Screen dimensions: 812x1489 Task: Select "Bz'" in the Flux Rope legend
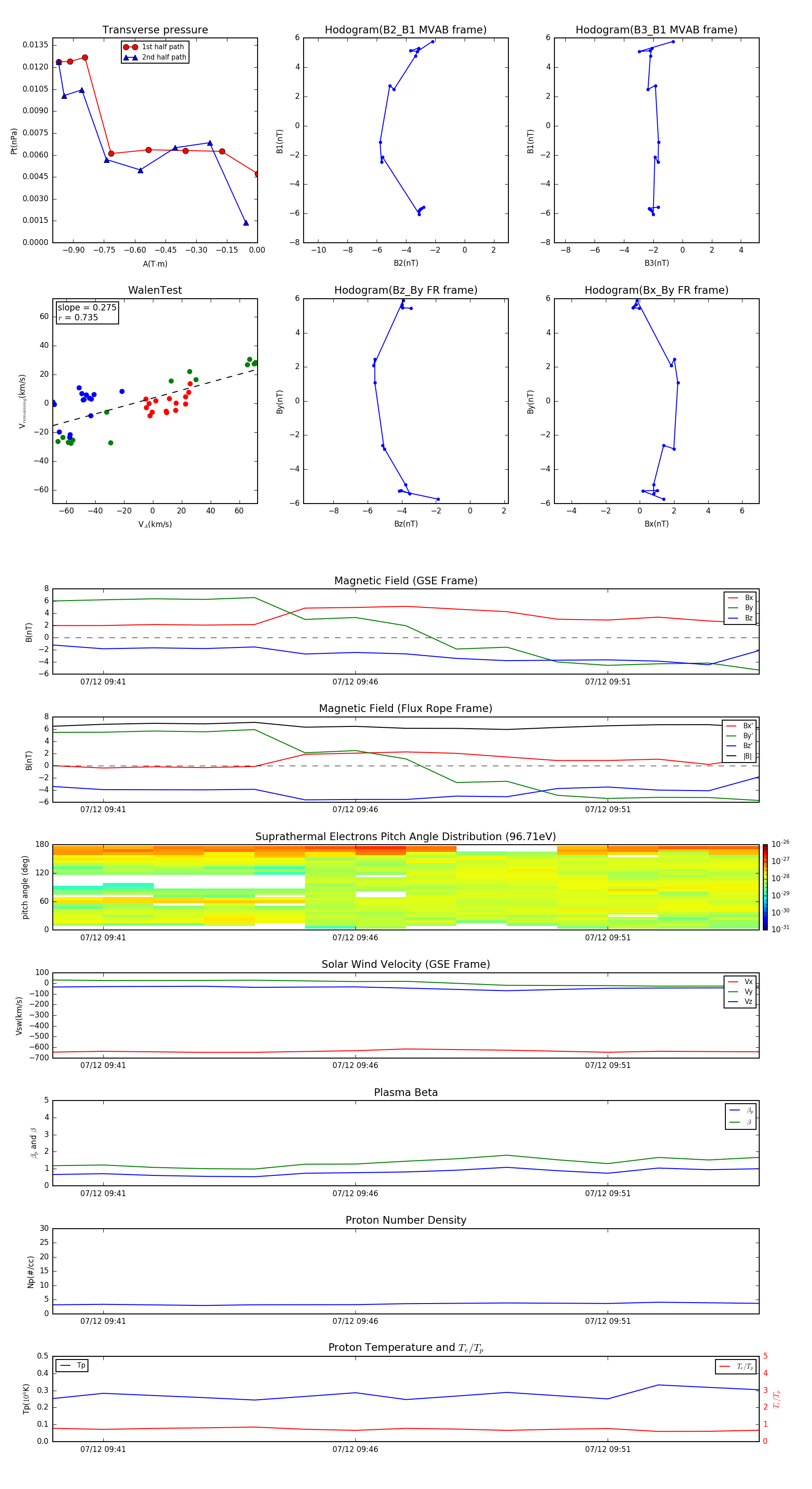[x=739, y=746]
